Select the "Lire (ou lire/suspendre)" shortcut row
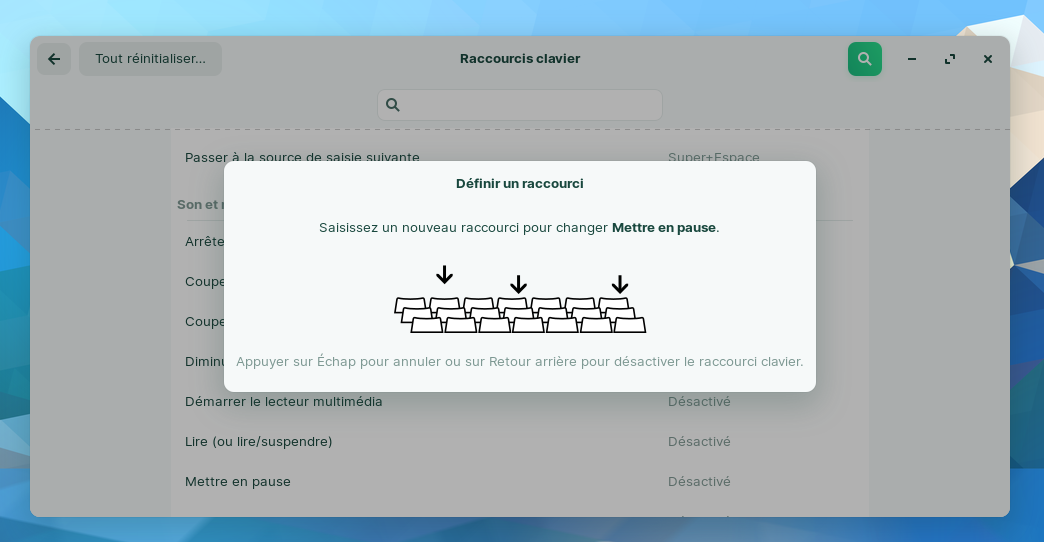Image resolution: width=1044 pixels, height=542 pixels. tap(259, 442)
